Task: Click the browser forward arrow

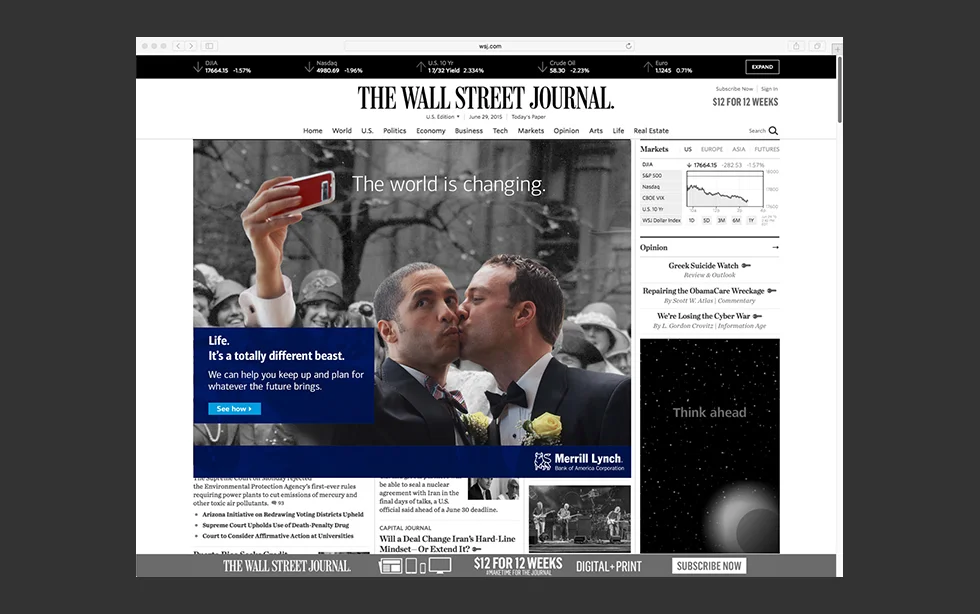Action: (x=190, y=46)
